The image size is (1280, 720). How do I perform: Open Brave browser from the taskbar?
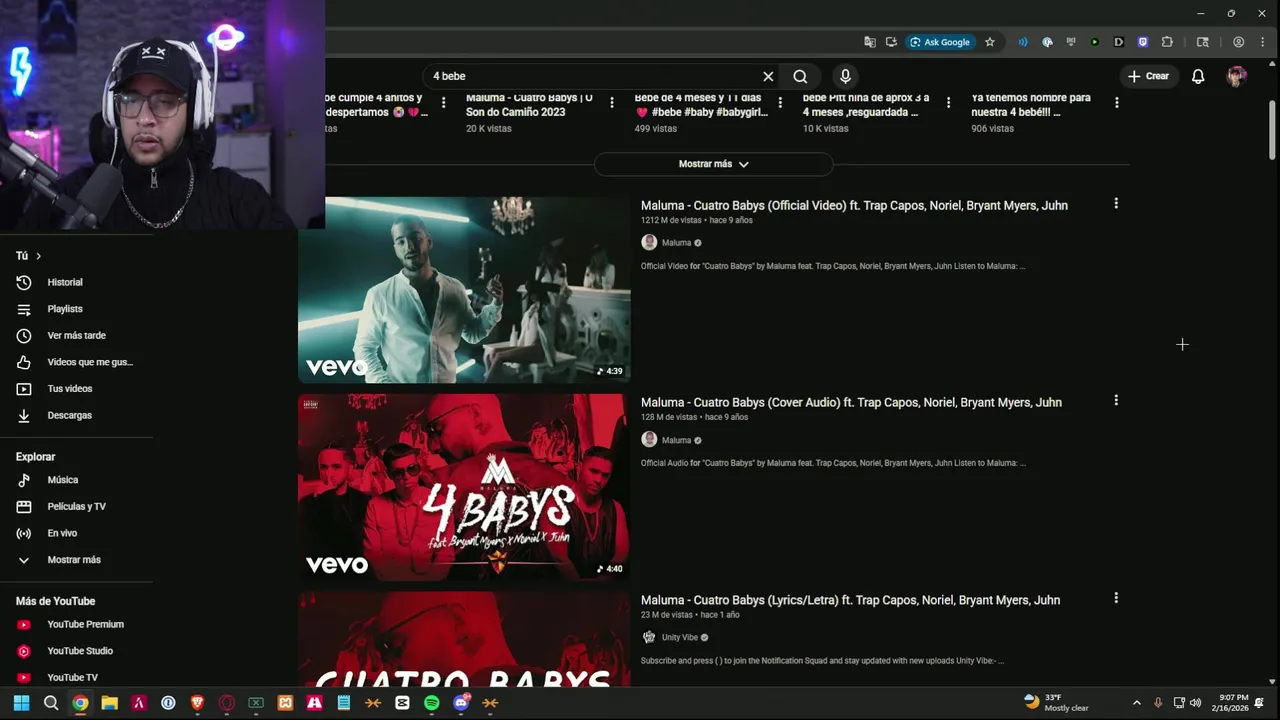click(197, 703)
